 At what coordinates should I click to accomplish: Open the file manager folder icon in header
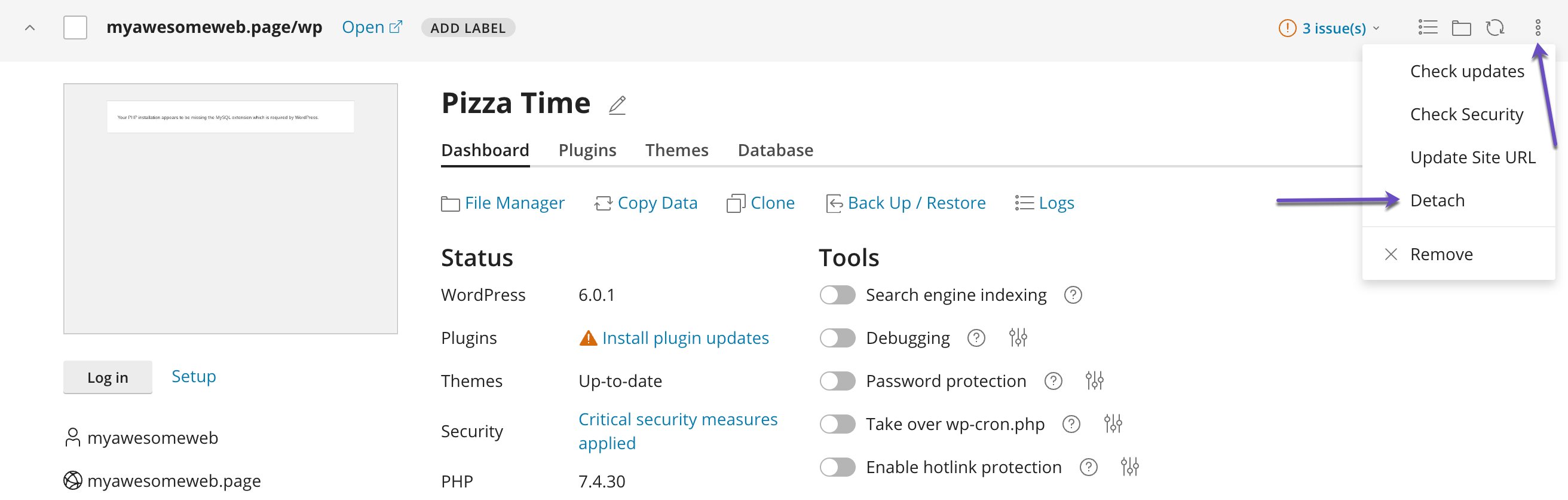click(1461, 28)
